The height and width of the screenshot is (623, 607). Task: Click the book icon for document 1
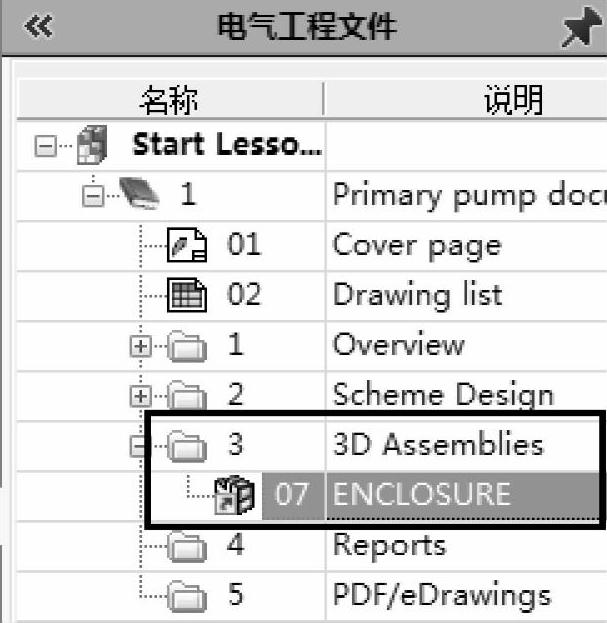pyautogui.click(x=142, y=195)
